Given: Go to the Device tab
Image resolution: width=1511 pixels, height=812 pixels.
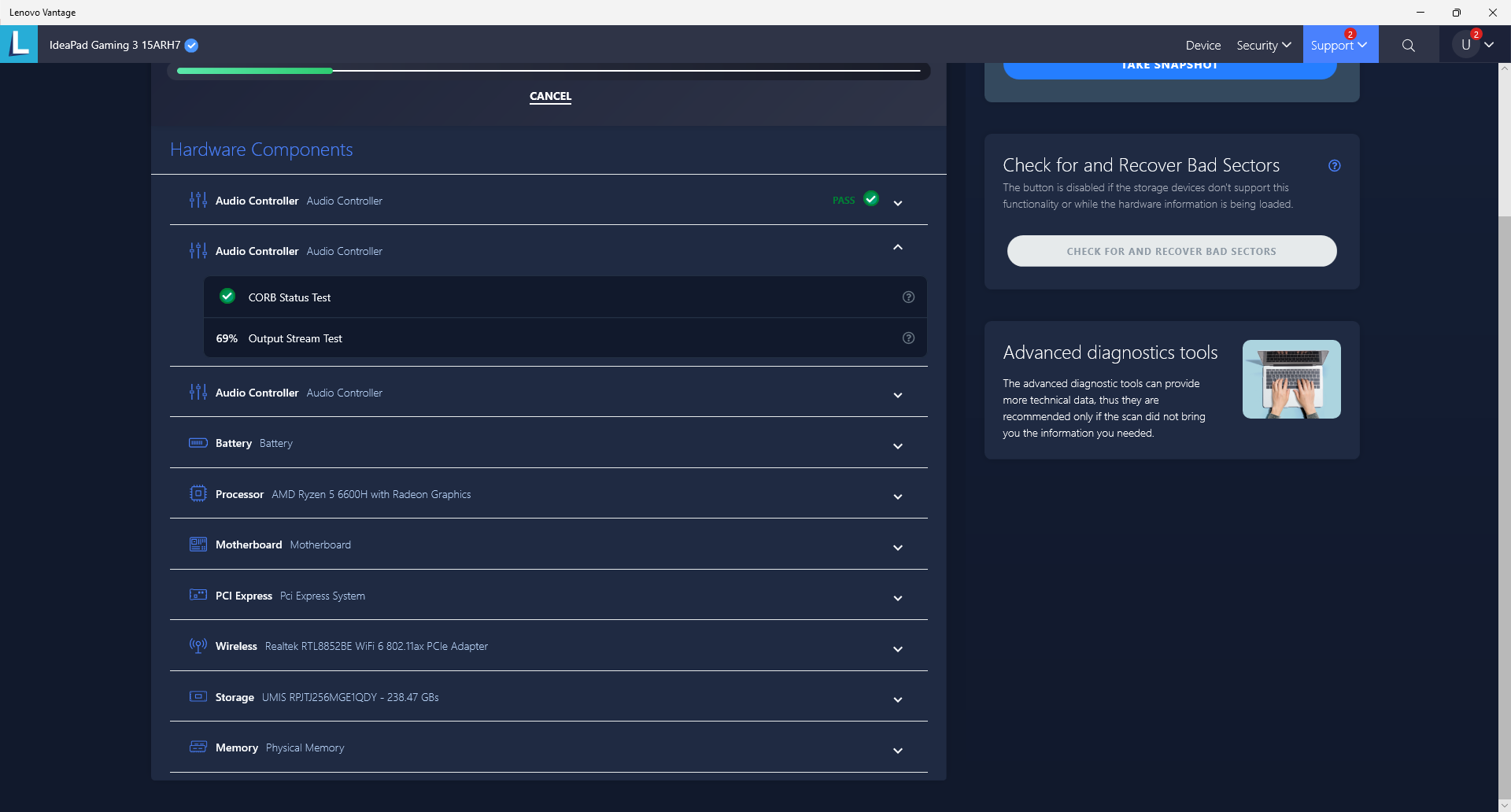Looking at the screenshot, I should pyautogui.click(x=1203, y=46).
